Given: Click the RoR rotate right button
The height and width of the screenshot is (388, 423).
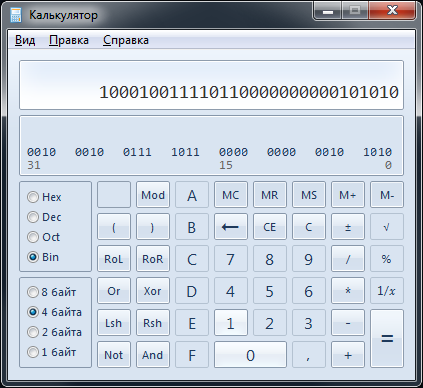Looking at the screenshot, I should pyautogui.click(x=153, y=259).
